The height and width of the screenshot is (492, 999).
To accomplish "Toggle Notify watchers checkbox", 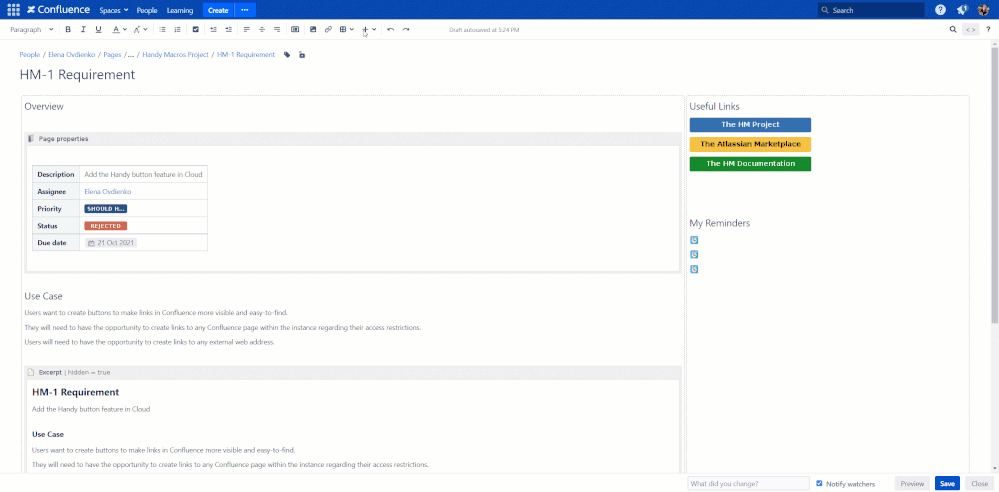I will 819,483.
